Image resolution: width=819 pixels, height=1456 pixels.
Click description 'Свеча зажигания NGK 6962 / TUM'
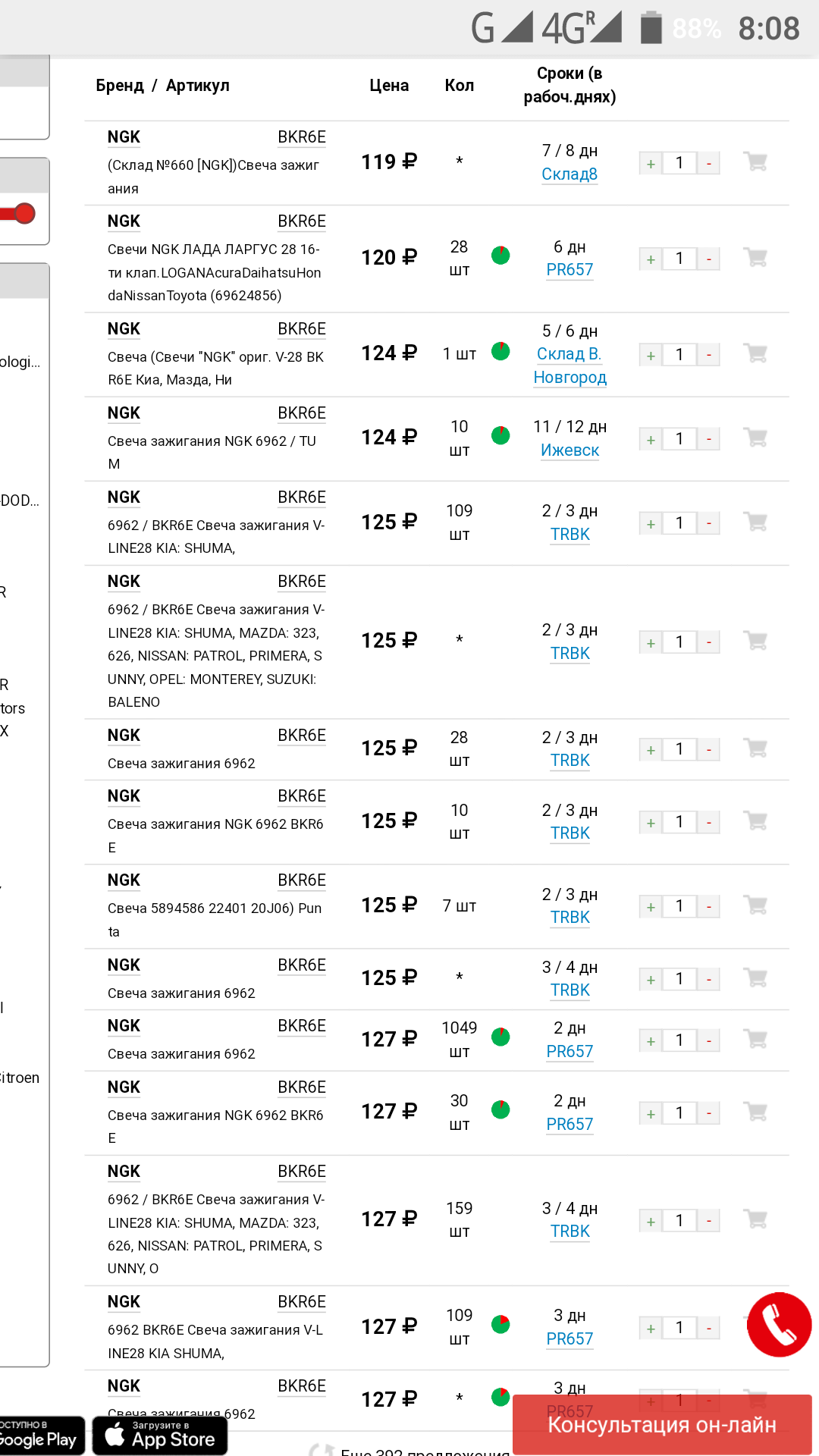point(212,453)
